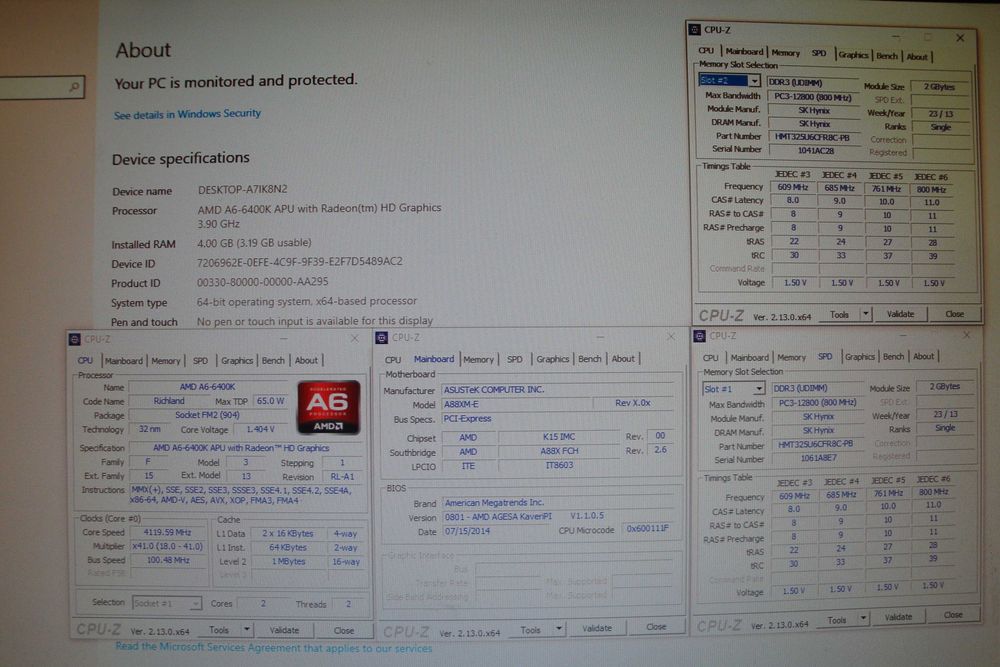Switch to the CPU tab in the Mainboard CPU-Z window
The image size is (1000, 667).
click(x=393, y=360)
